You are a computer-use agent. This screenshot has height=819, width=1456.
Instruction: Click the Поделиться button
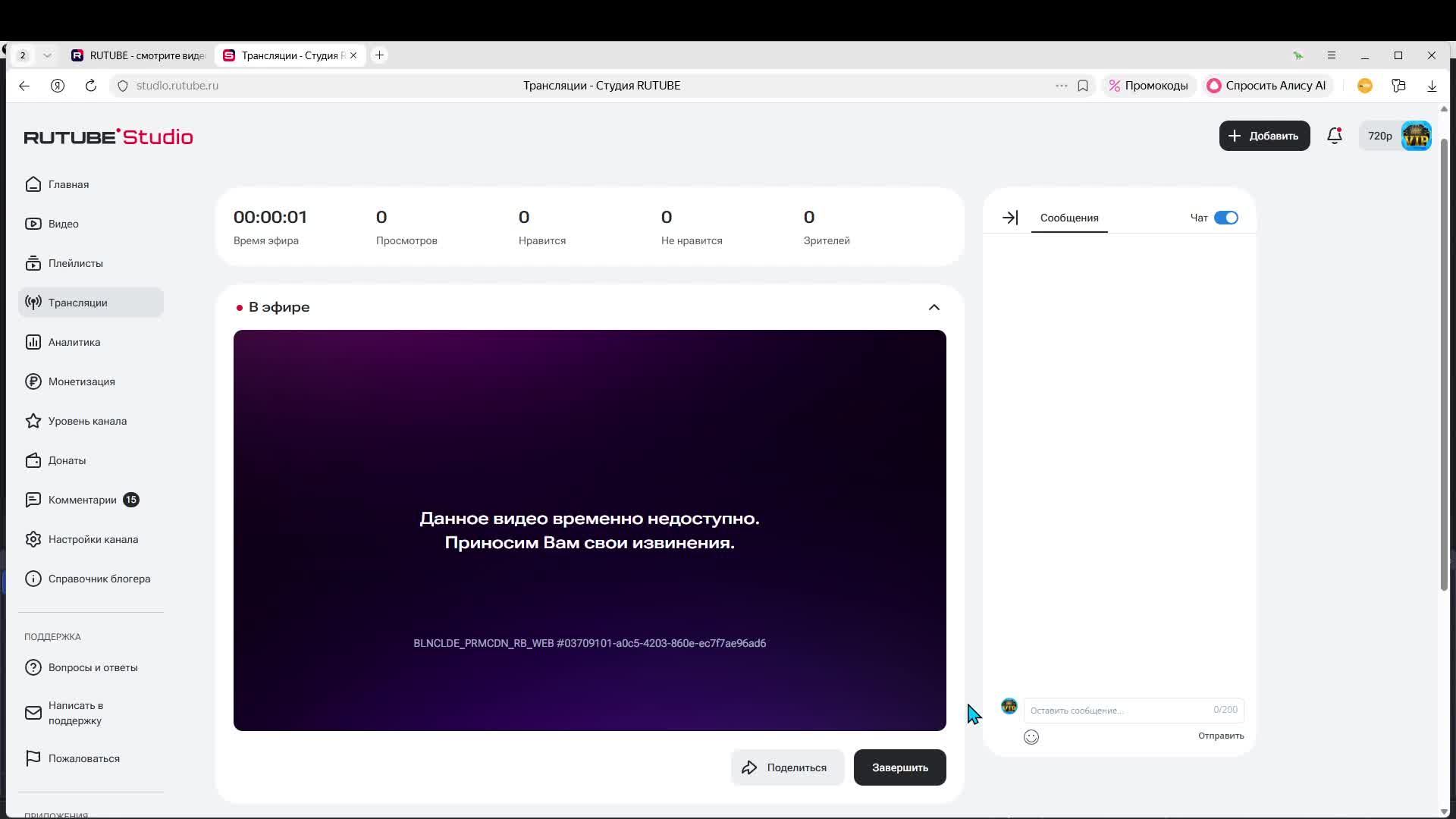tap(787, 767)
